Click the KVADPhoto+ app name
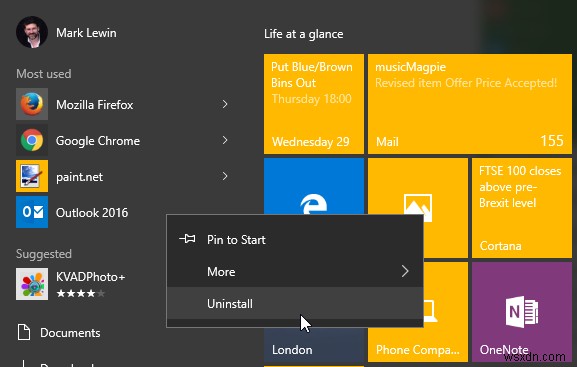 [x=91, y=277]
